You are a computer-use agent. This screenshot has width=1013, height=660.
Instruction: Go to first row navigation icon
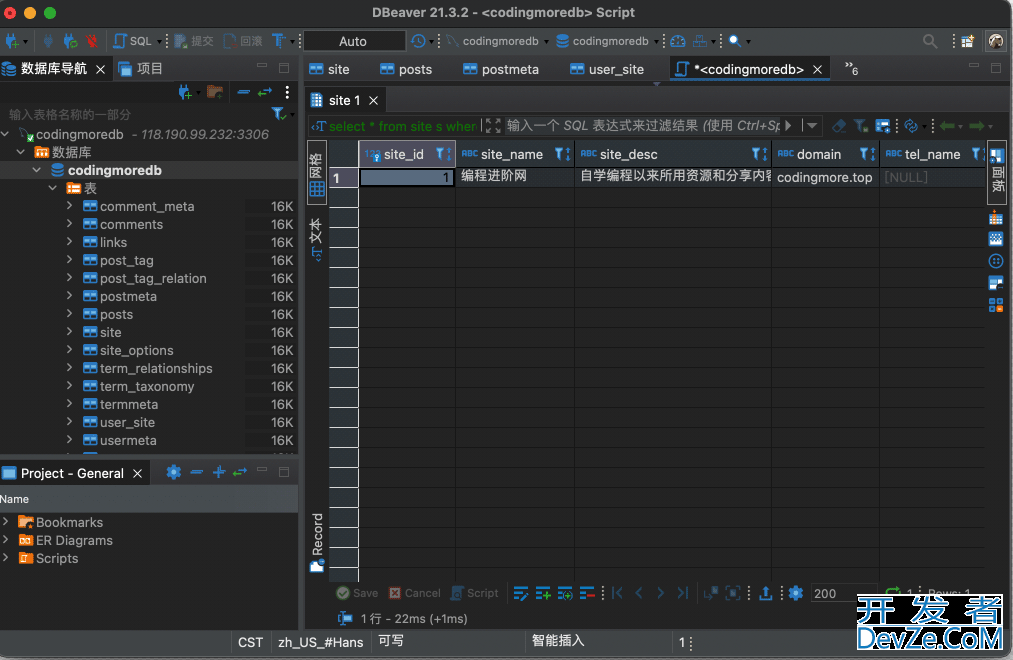tap(617, 593)
